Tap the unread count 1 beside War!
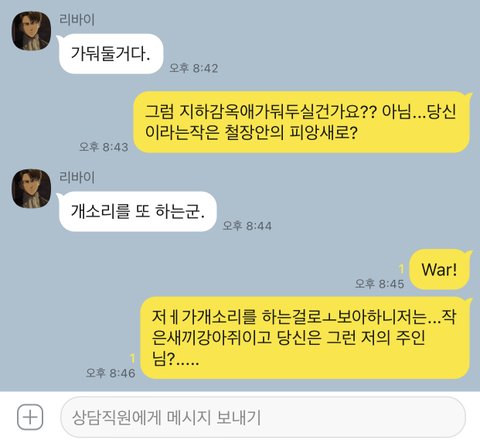Viewport: 480px width, 443px height. click(x=401, y=269)
